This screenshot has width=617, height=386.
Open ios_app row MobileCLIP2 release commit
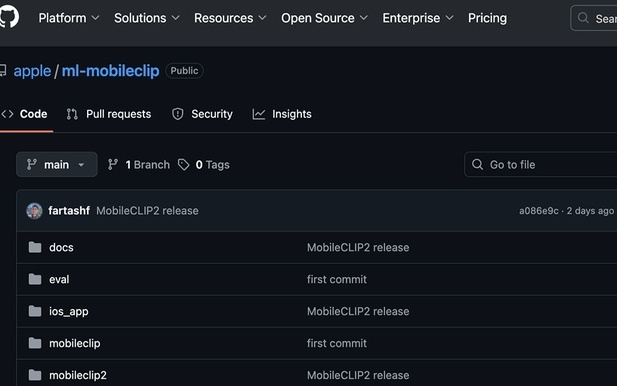[x=358, y=311]
